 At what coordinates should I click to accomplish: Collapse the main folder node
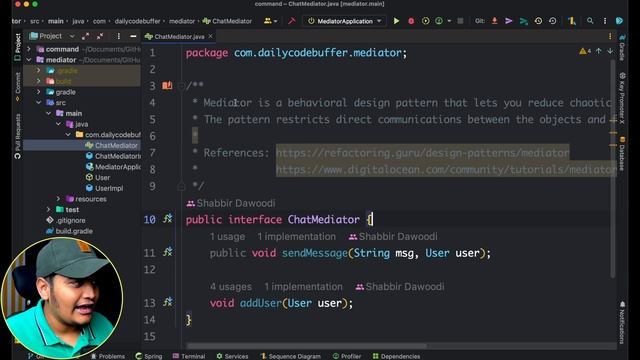pos(49,113)
